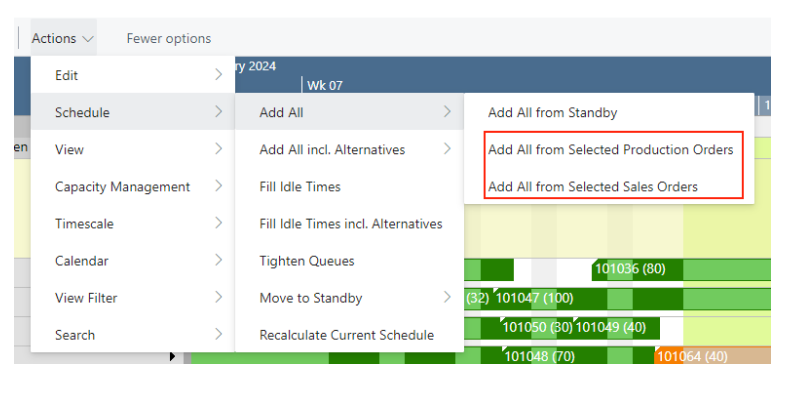Expand the View submenu arrow
The width and height of the screenshot is (802, 403).
218,149
